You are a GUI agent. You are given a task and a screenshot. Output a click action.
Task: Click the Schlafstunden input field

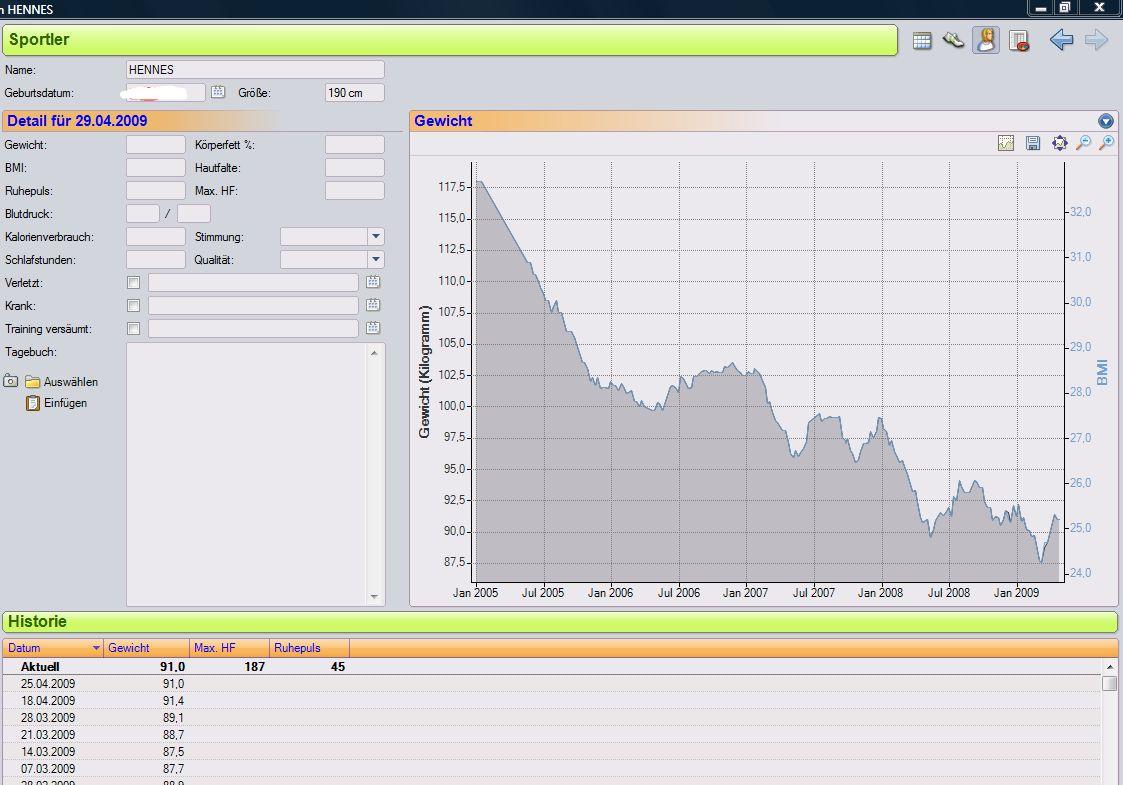pos(155,259)
